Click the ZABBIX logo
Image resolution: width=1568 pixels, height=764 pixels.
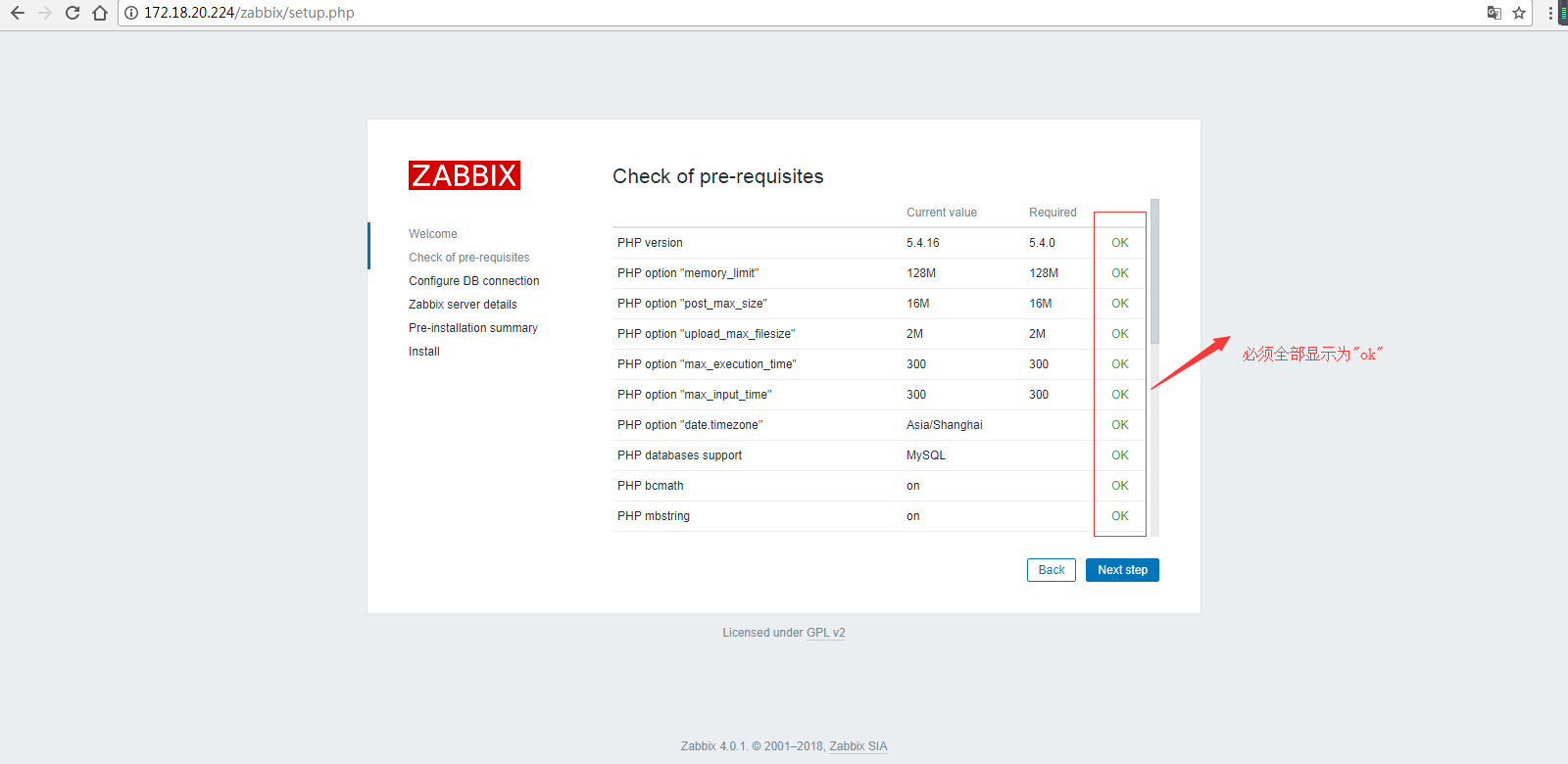click(x=465, y=175)
